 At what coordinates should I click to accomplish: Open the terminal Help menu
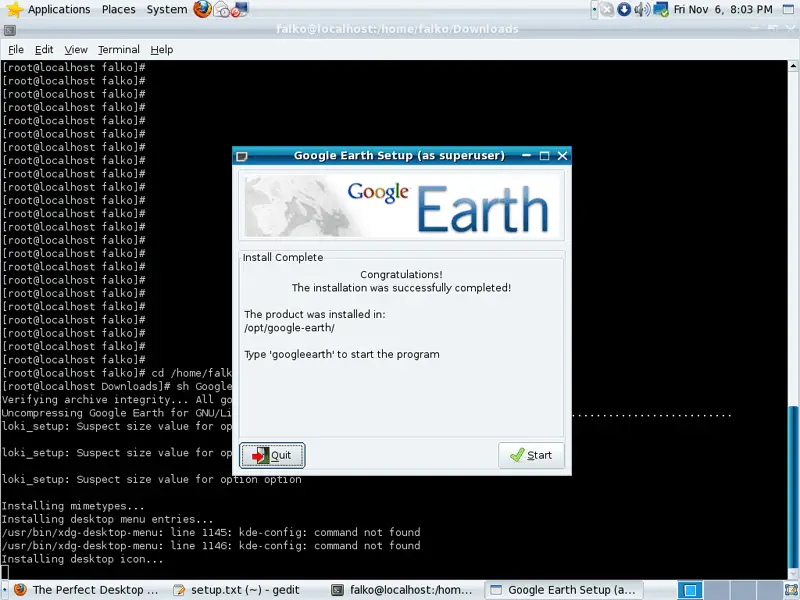(162, 49)
